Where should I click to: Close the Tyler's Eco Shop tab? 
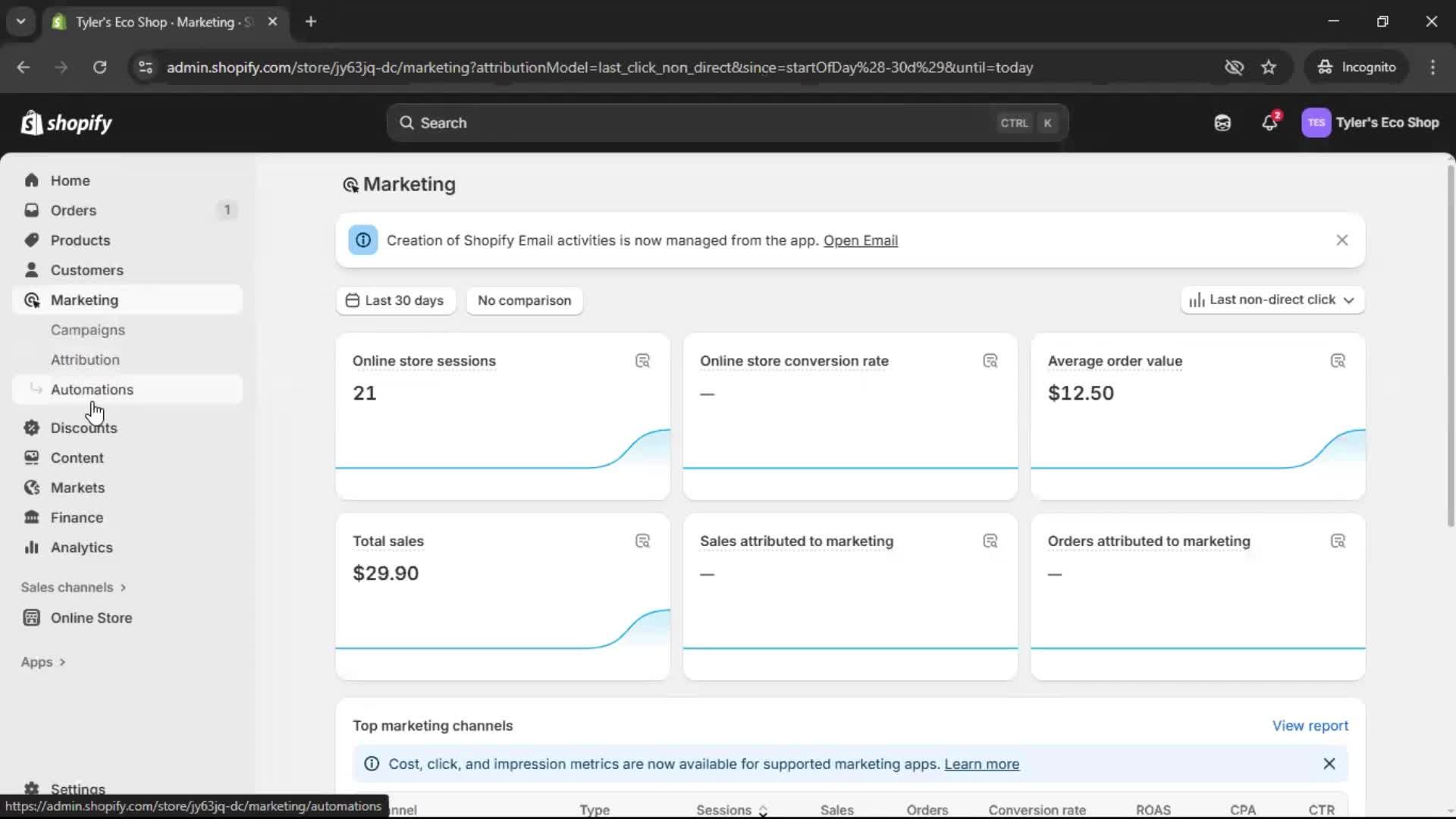tap(273, 22)
